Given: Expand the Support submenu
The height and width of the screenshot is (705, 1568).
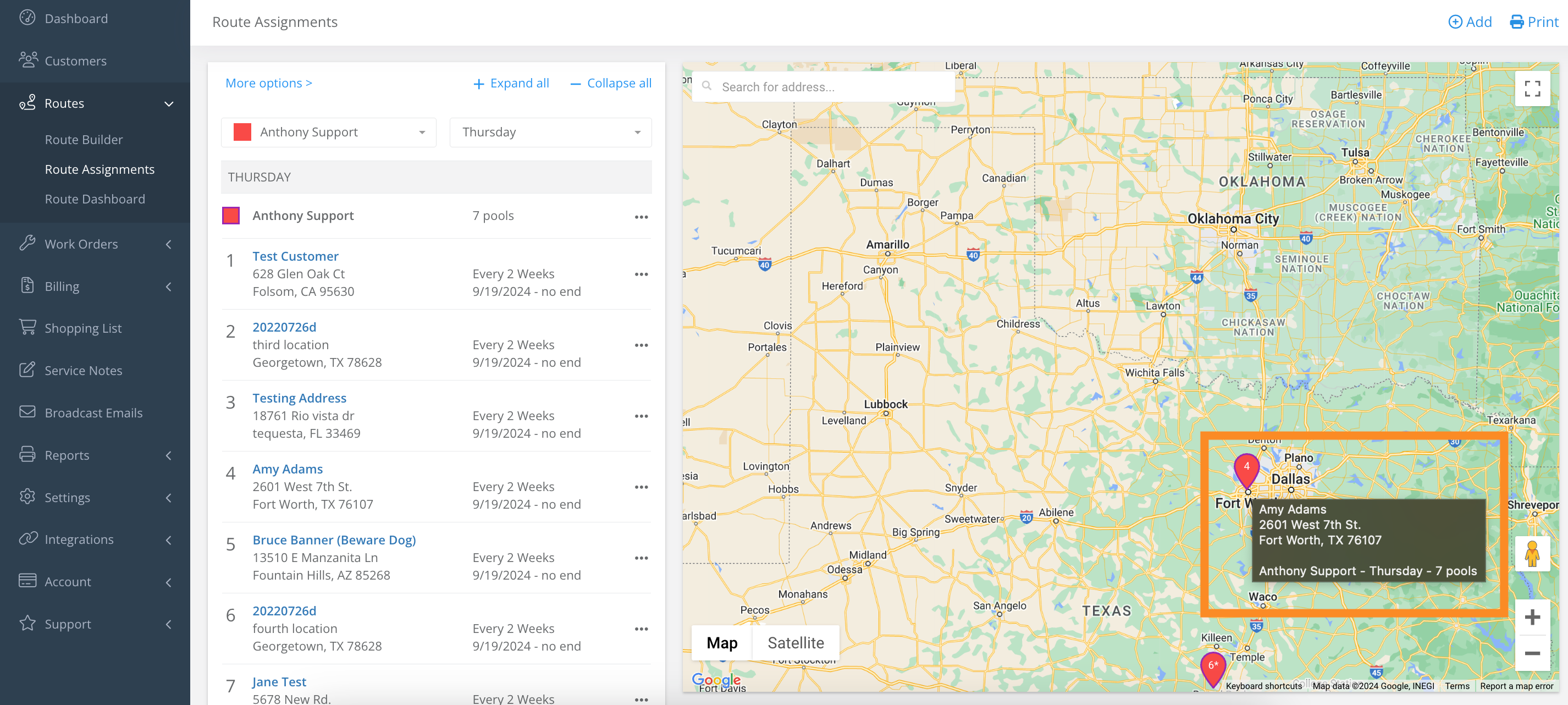Looking at the screenshot, I should tap(169, 624).
